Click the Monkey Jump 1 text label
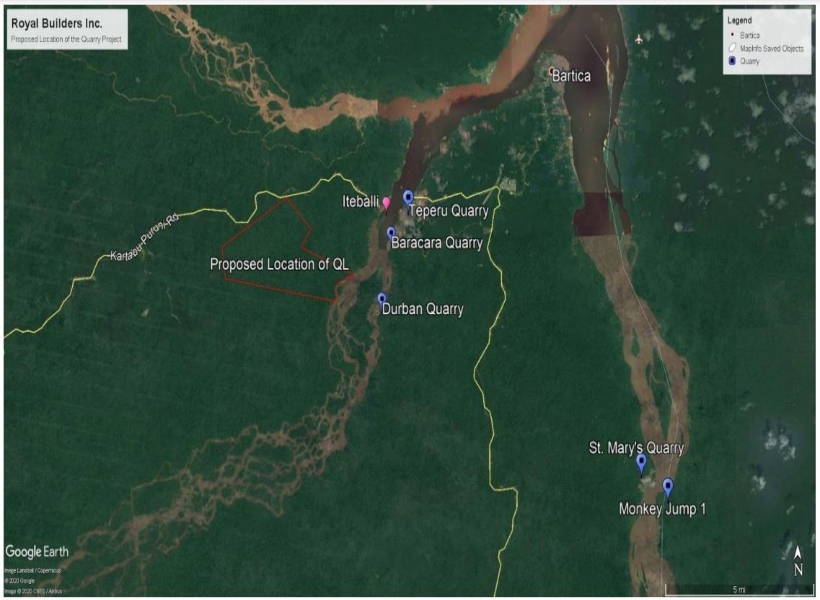Viewport: 820px width, 600px height. tap(662, 509)
